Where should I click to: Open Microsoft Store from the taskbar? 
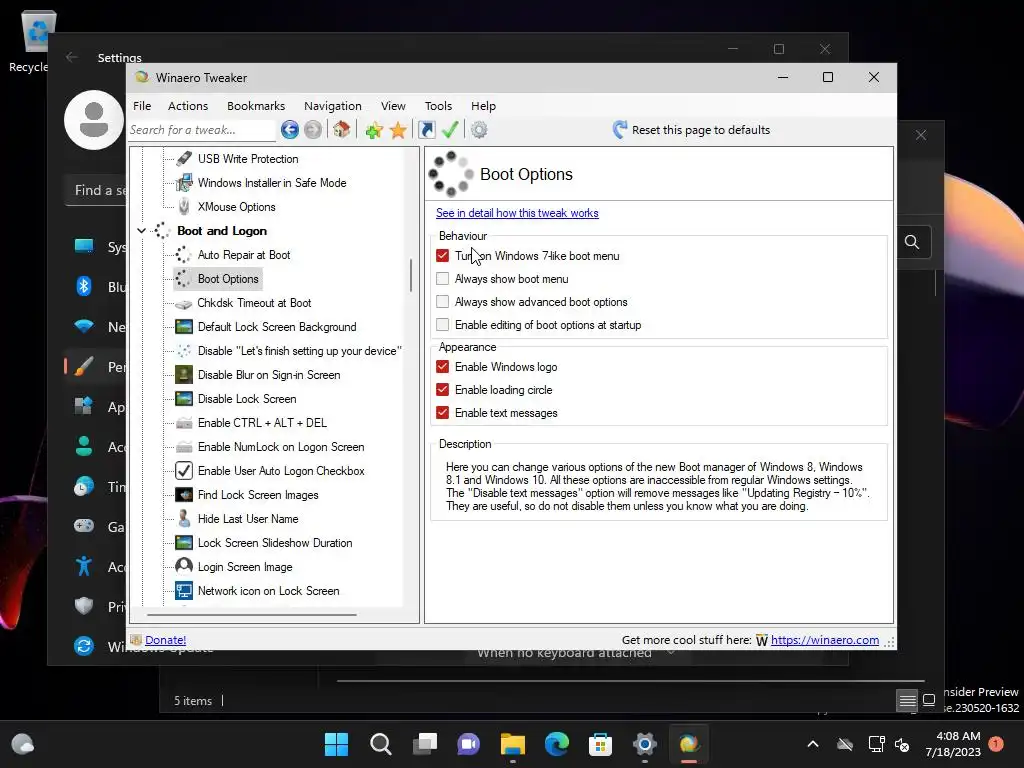[x=600, y=744]
